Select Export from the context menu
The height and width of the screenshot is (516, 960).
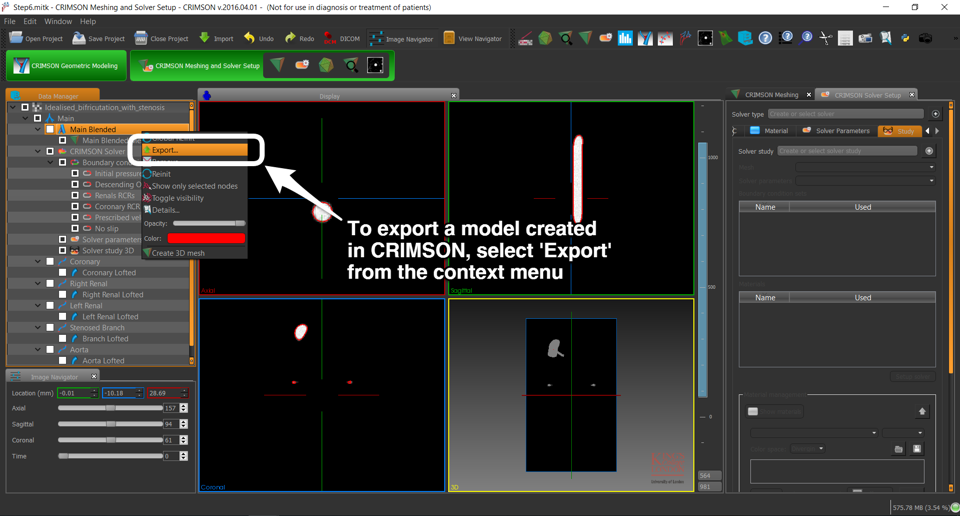[x=165, y=150]
